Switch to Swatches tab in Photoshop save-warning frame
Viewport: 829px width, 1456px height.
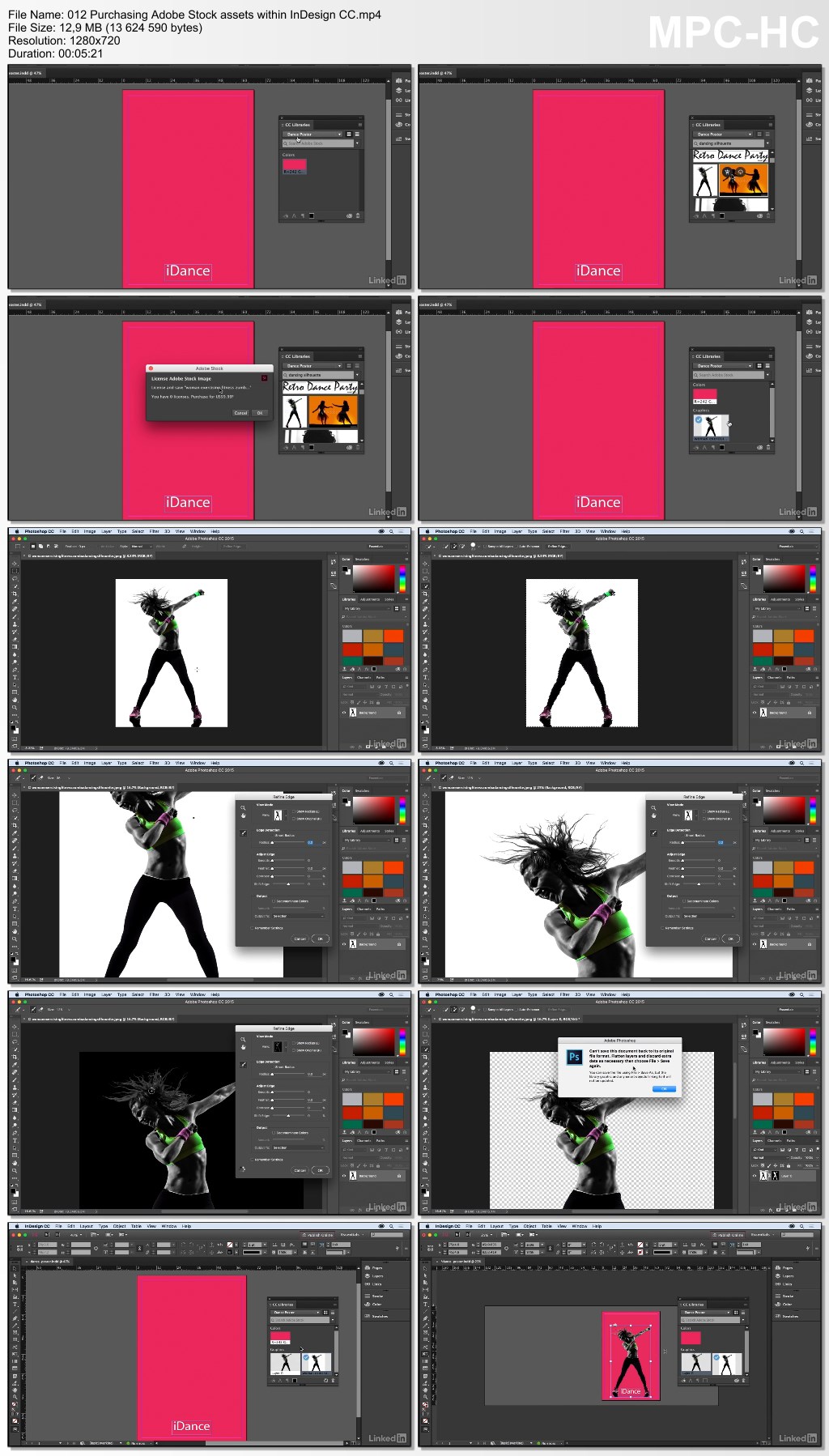tap(772, 1023)
